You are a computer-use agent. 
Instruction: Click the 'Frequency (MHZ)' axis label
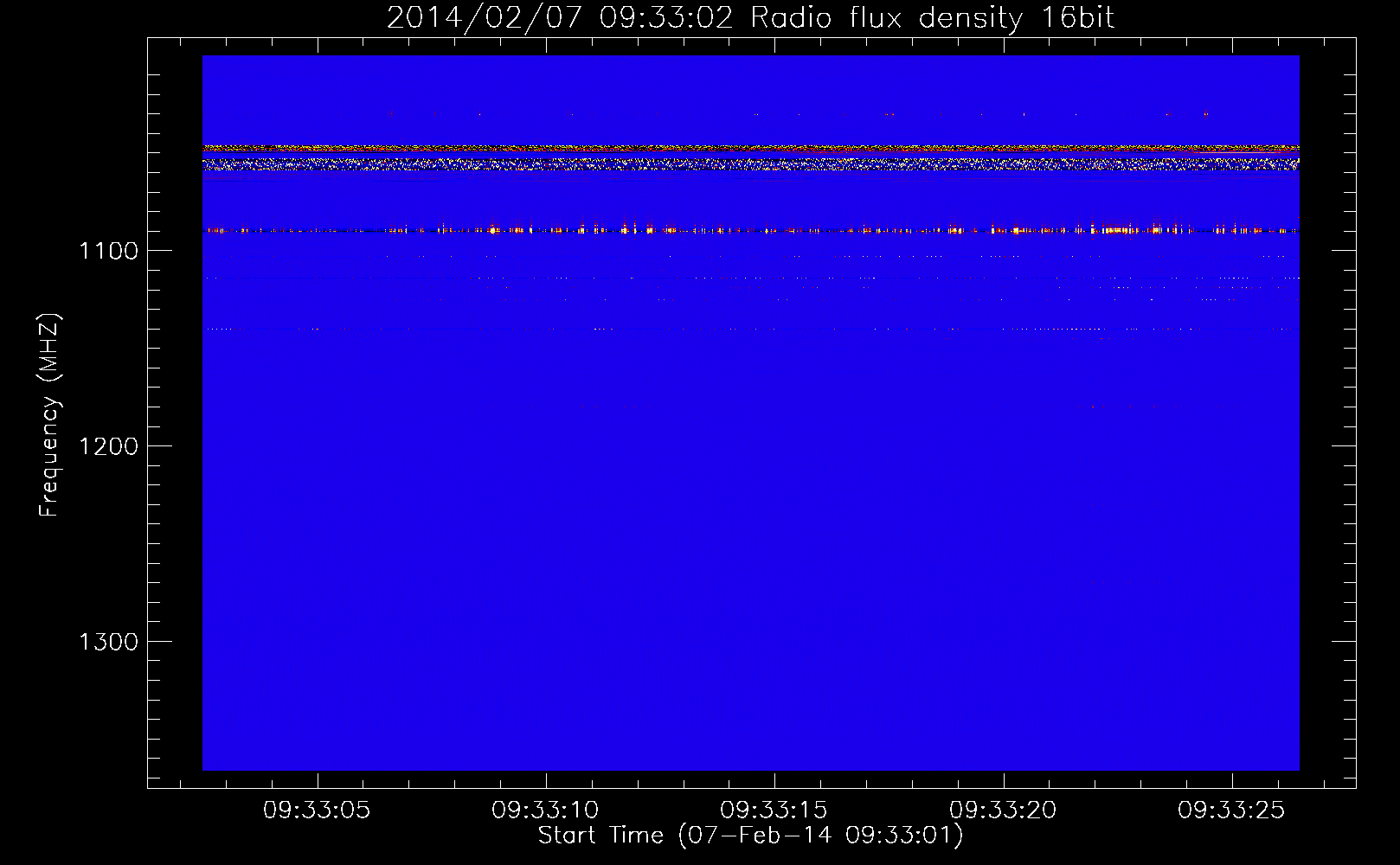tap(50, 415)
